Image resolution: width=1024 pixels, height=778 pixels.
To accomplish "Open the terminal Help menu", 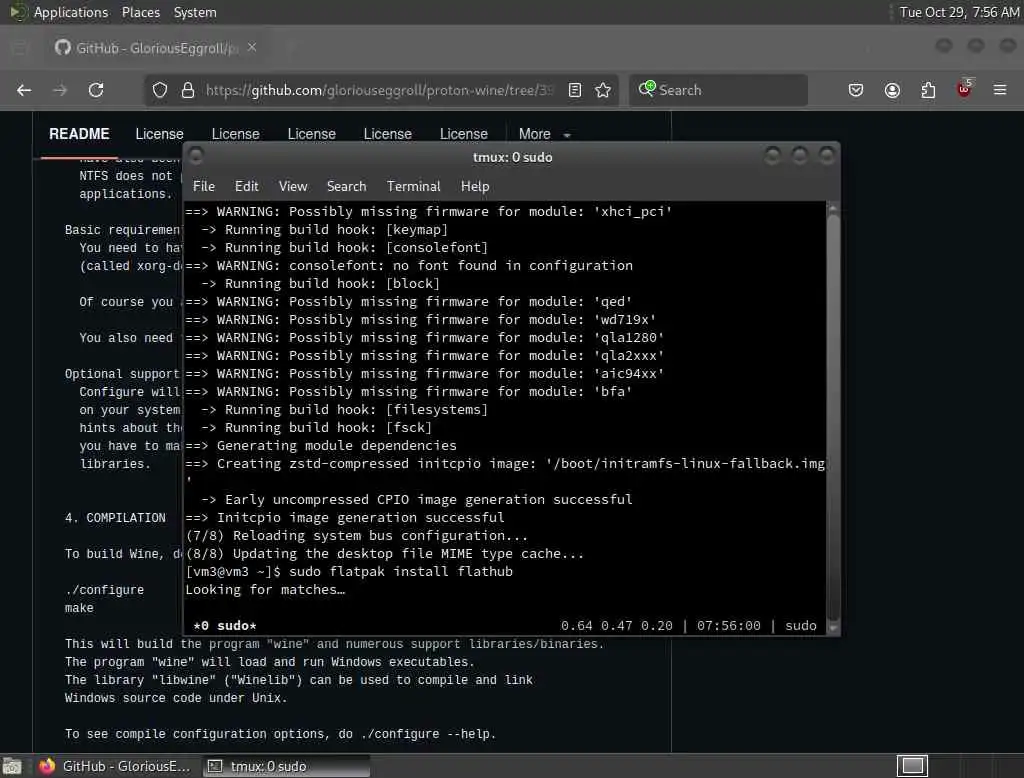I will (475, 186).
